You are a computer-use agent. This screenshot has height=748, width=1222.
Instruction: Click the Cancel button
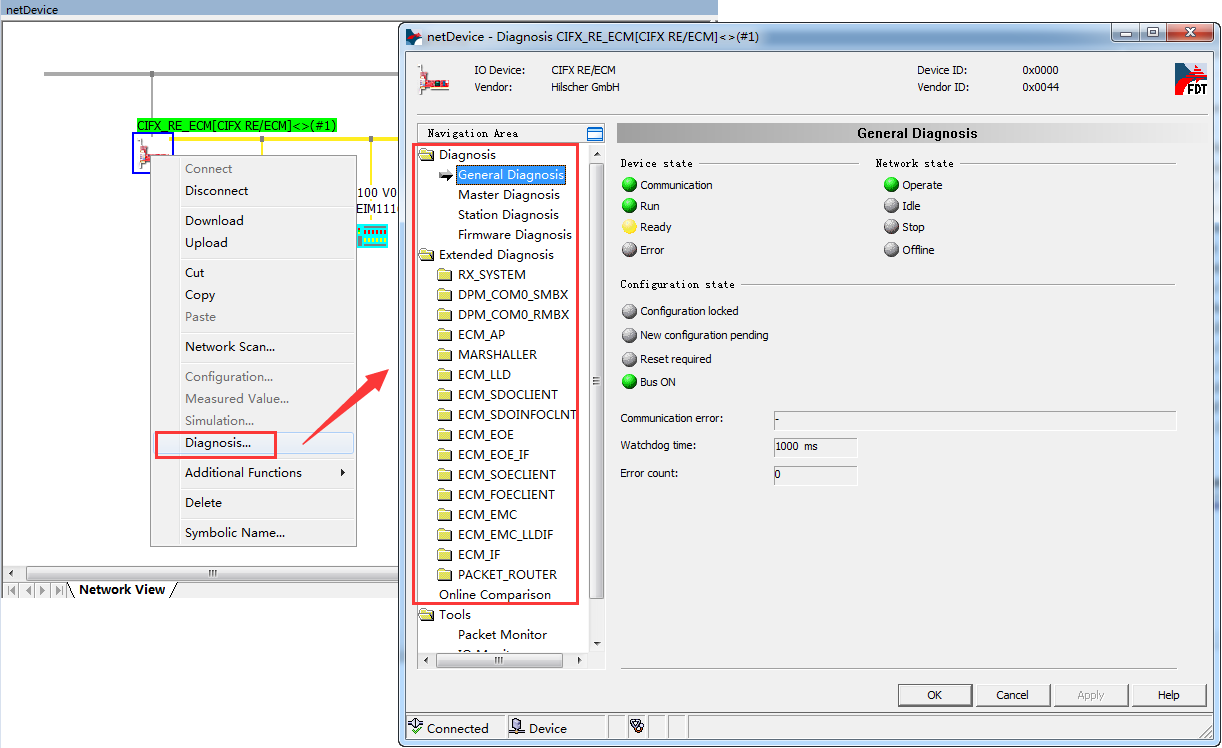pyautogui.click(x=1013, y=695)
